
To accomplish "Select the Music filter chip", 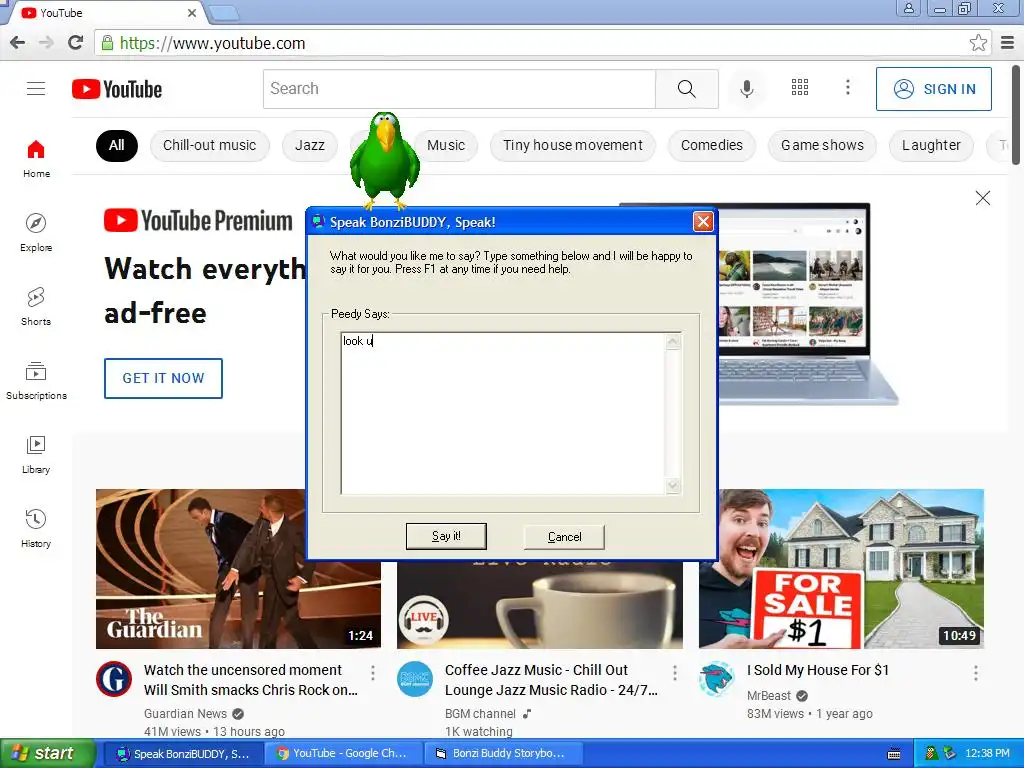I will (446, 145).
